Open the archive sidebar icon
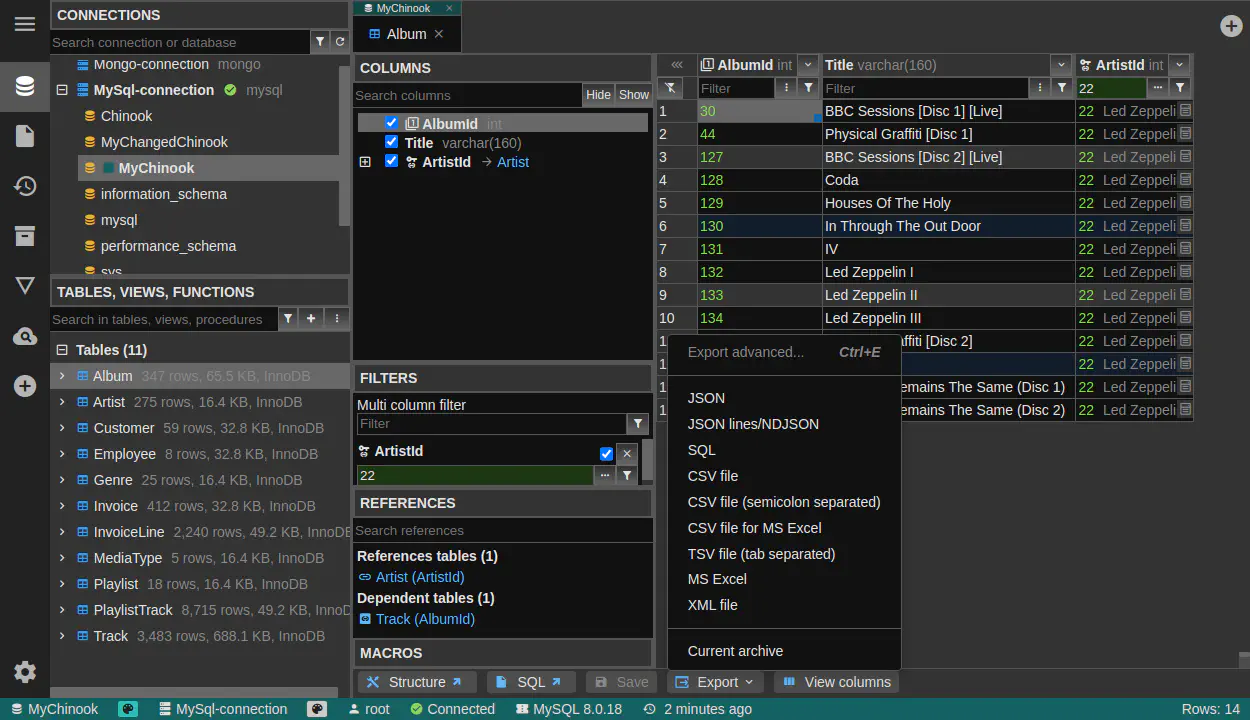The width and height of the screenshot is (1250, 720). pos(25,236)
